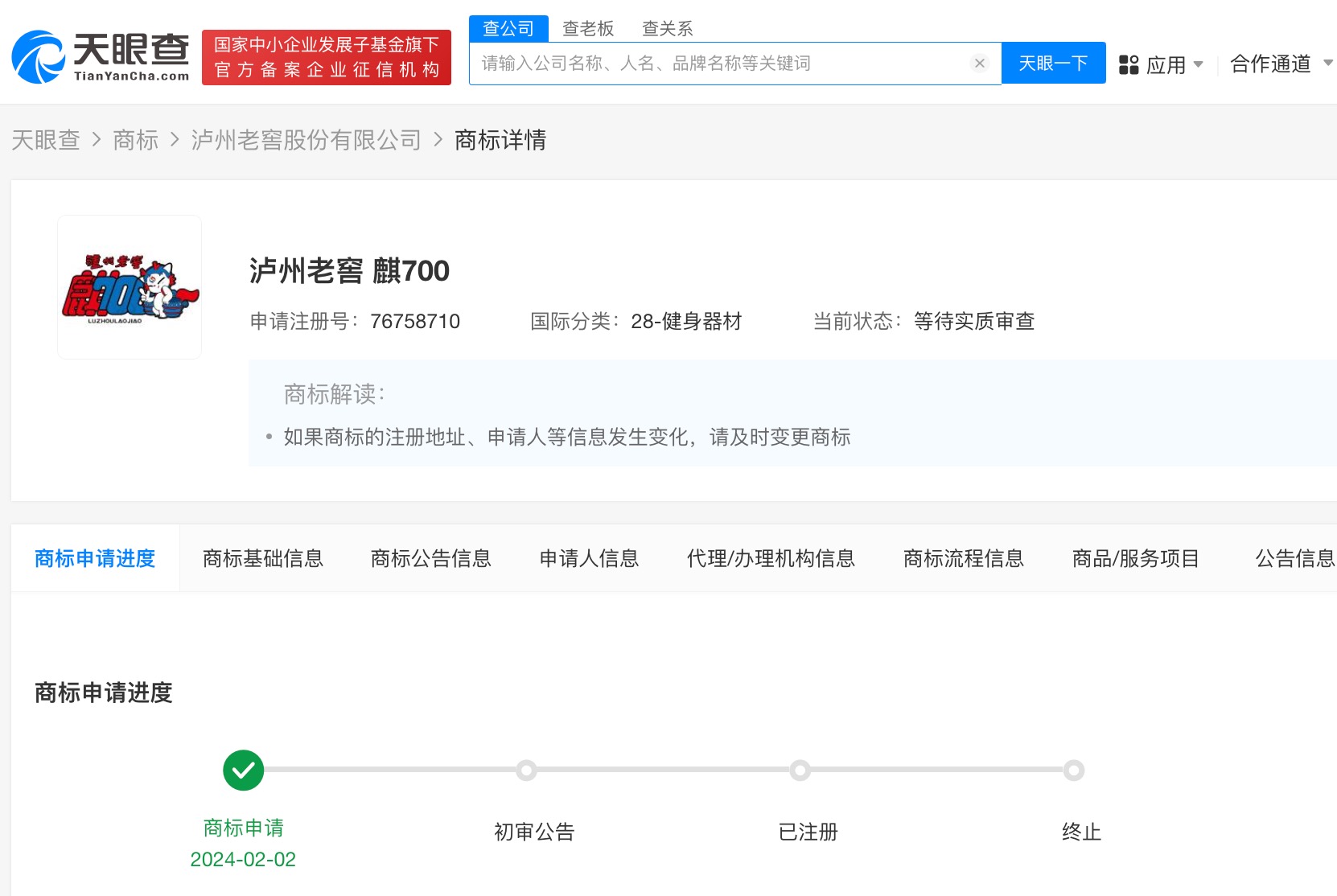1337x896 pixels.
Task: Click the 商标申请进度 section heading
Action: [104, 693]
